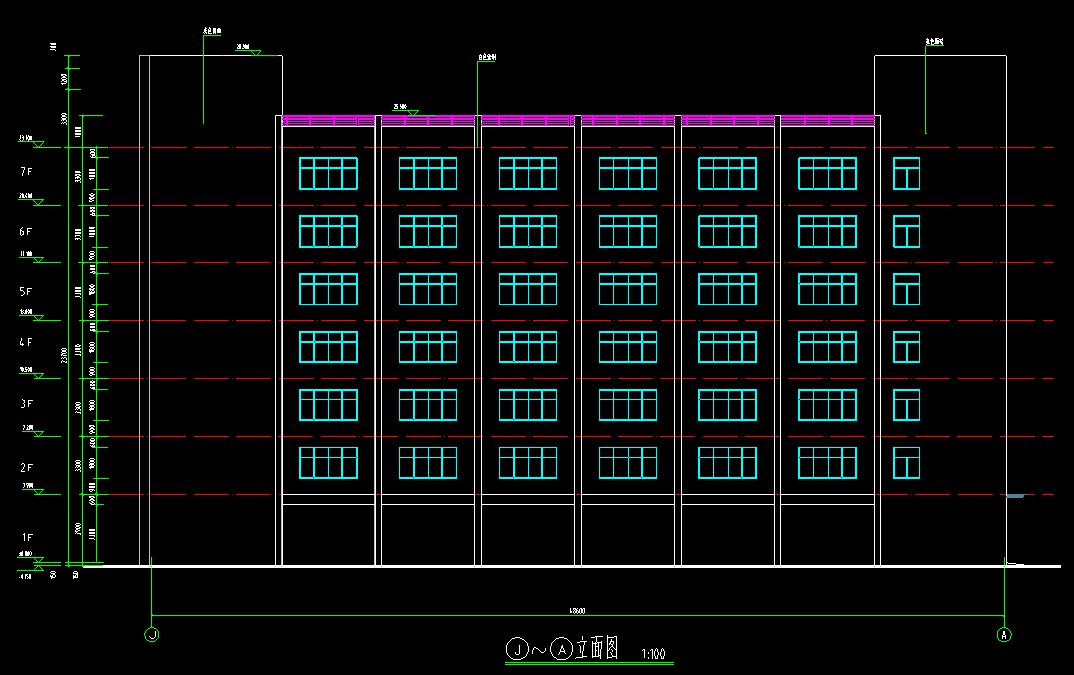
Task: Pick the 2F floor label
Action: point(27,468)
